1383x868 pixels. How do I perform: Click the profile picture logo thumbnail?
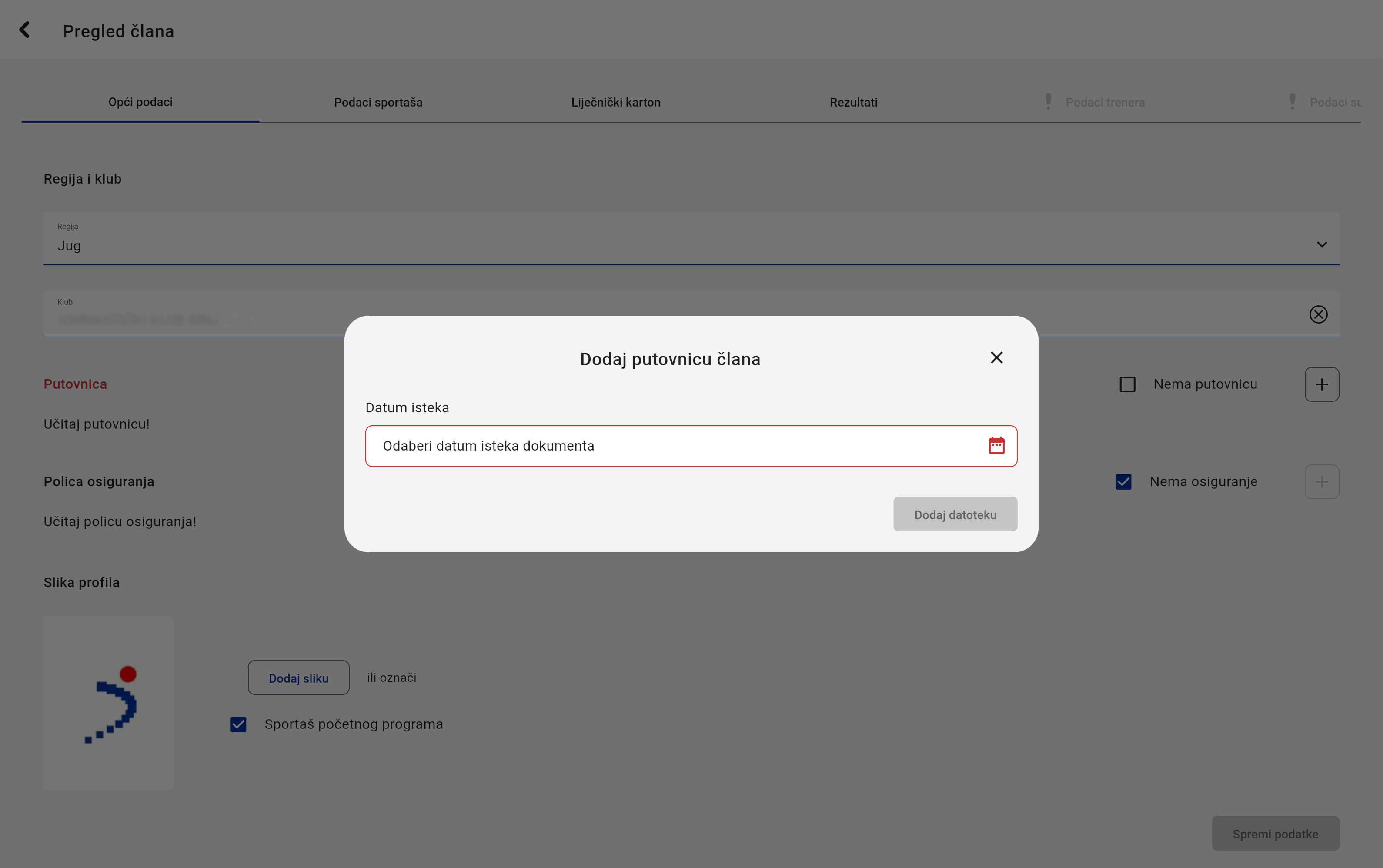[x=108, y=703]
